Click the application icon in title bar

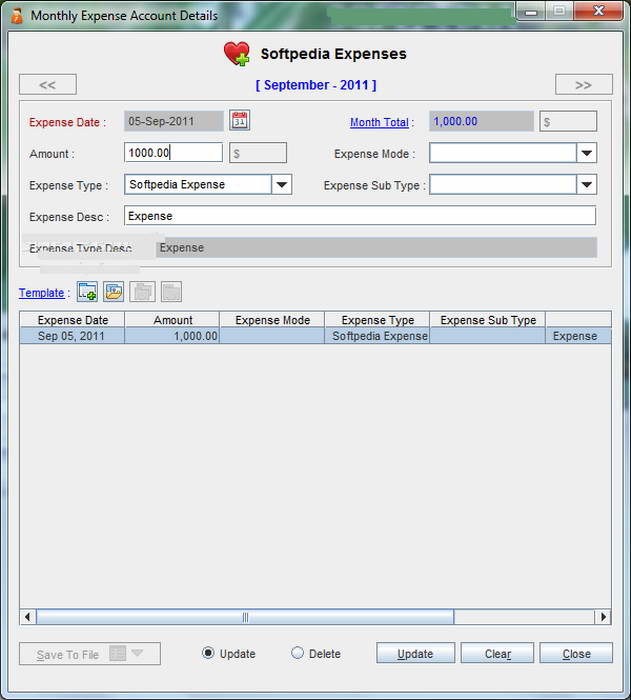[17, 16]
